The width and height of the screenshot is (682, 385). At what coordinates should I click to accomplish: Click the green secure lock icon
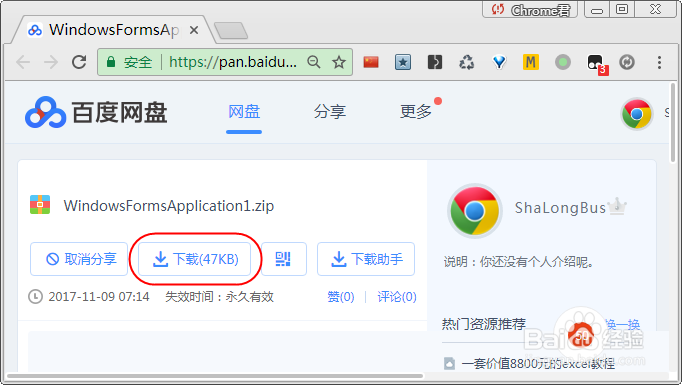coord(111,62)
